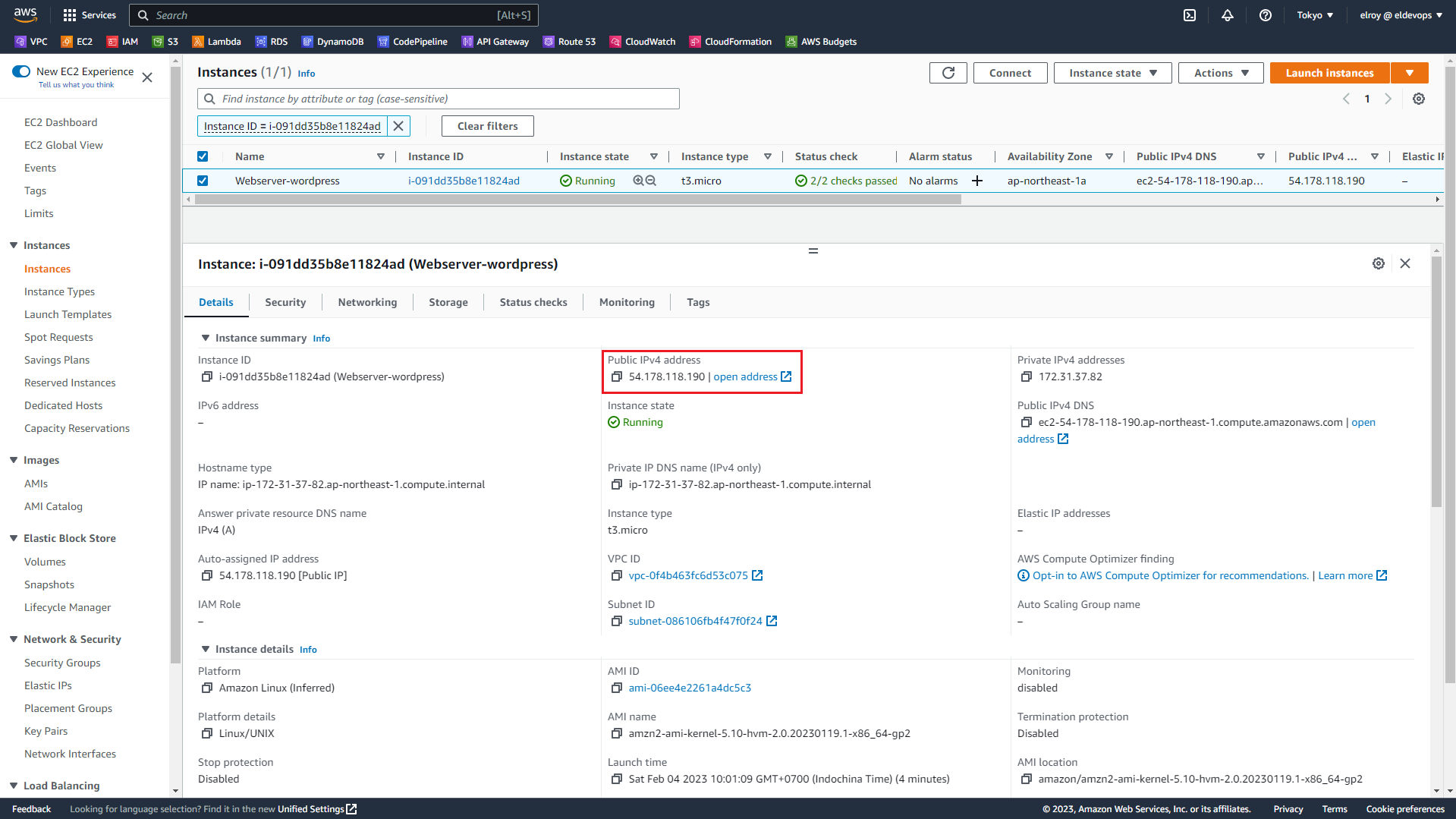Open the Route 53 shortcut in the favorites bar

pyautogui.click(x=569, y=42)
